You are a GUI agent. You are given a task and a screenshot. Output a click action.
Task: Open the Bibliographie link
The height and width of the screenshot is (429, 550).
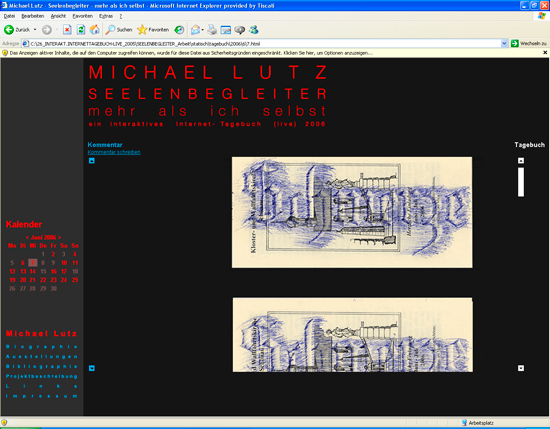pos(41,366)
